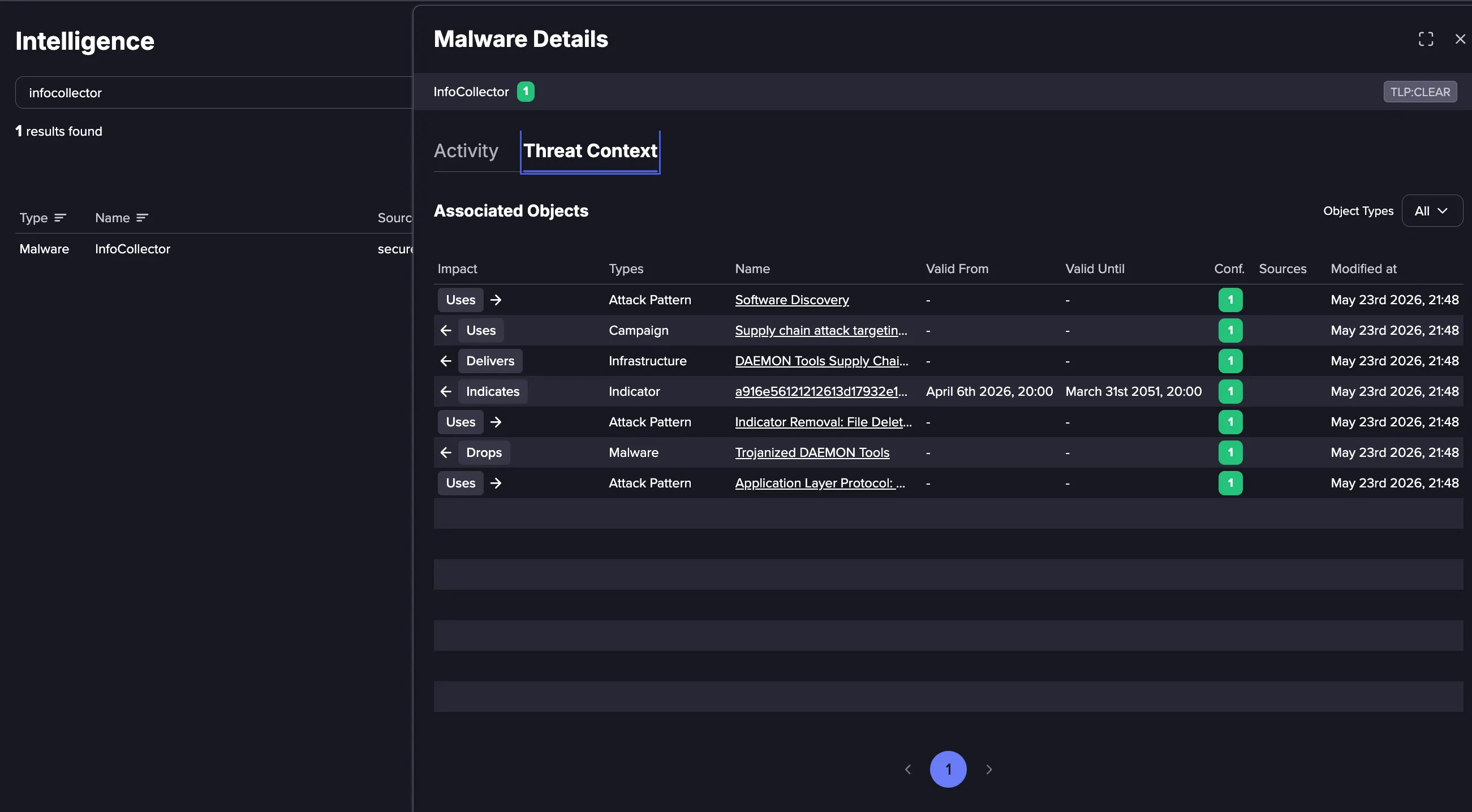Click the Modified at column header
This screenshot has width=1472, height=812.
[x=1363, y=269]
